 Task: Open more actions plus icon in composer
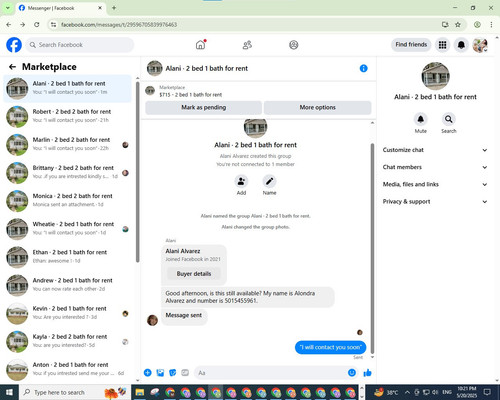148,373
